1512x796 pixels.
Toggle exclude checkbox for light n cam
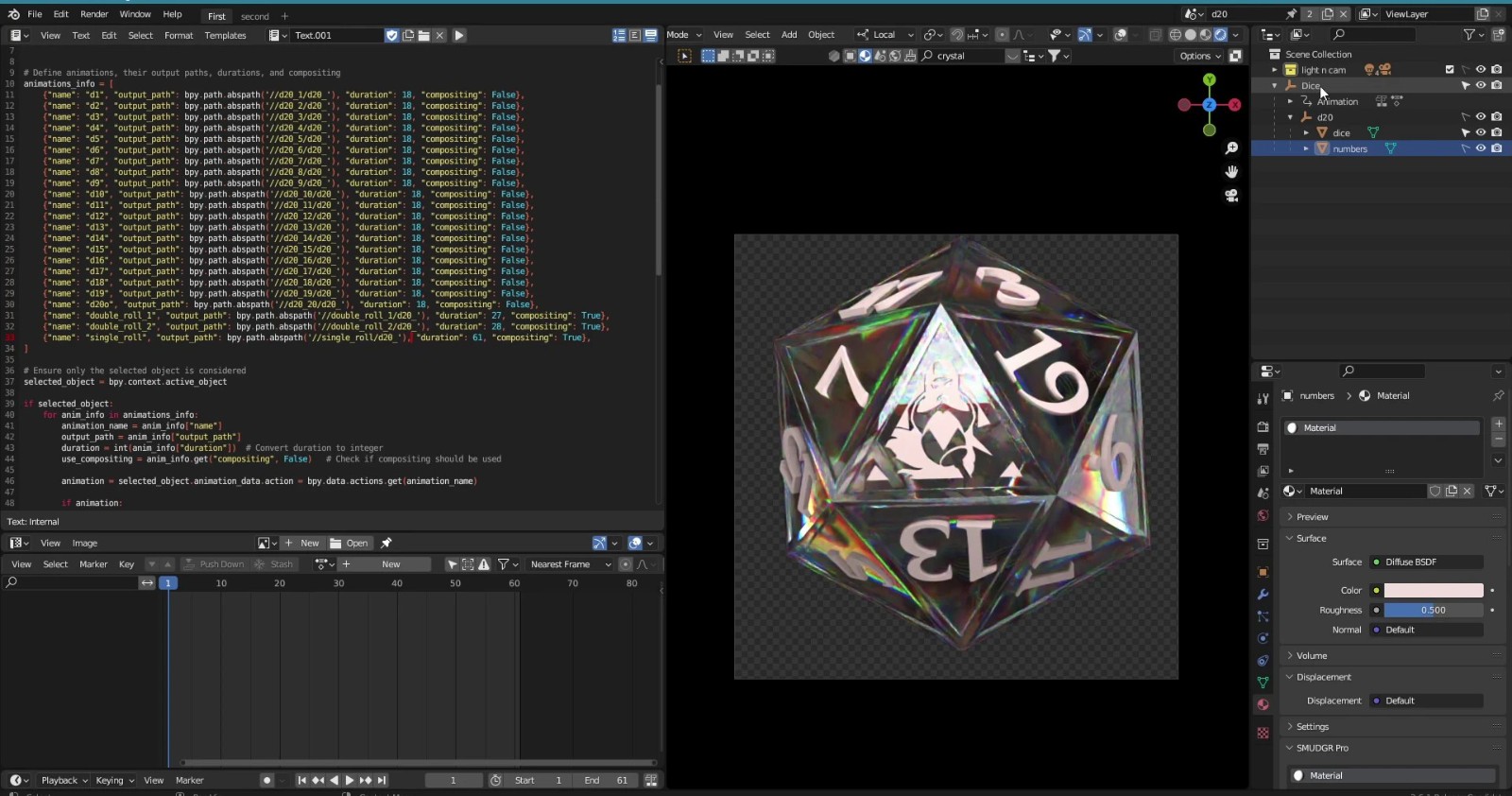[x=1450, y=69]
